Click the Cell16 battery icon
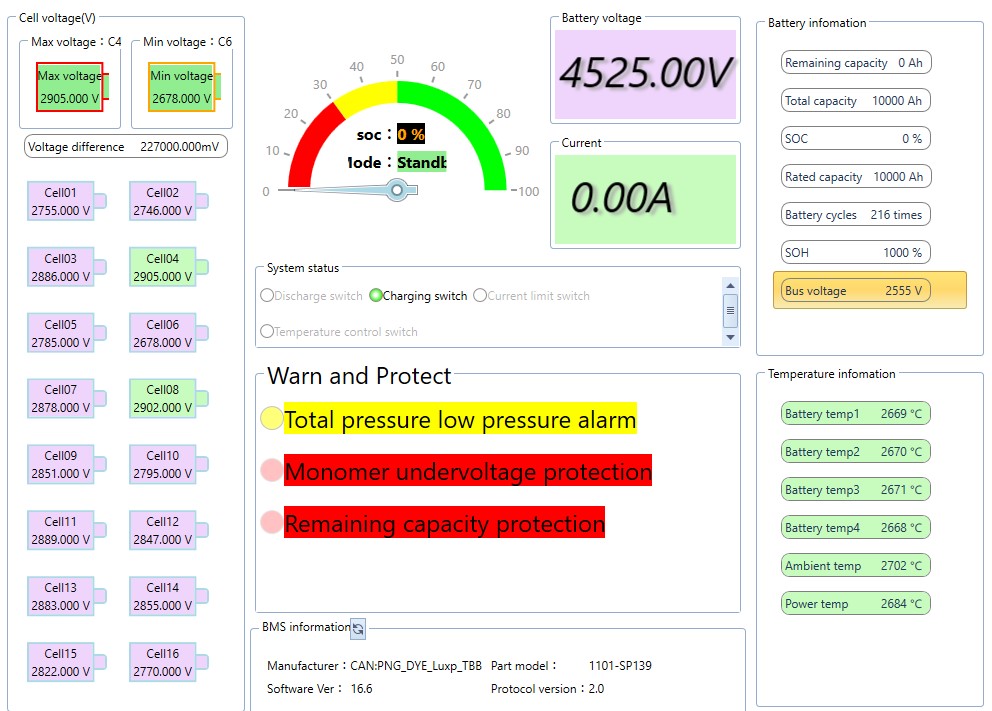 (163, 662)
